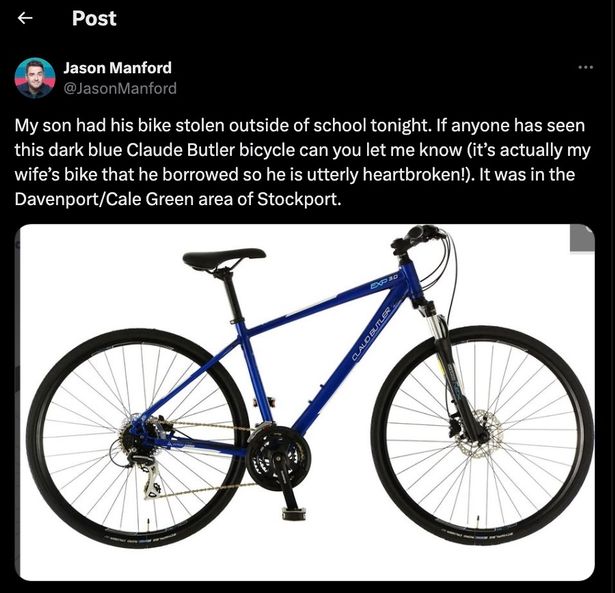Click the Post header title
Image resolution: width=615 pixels, height=593 pixels.
click(x=94, y=18)
